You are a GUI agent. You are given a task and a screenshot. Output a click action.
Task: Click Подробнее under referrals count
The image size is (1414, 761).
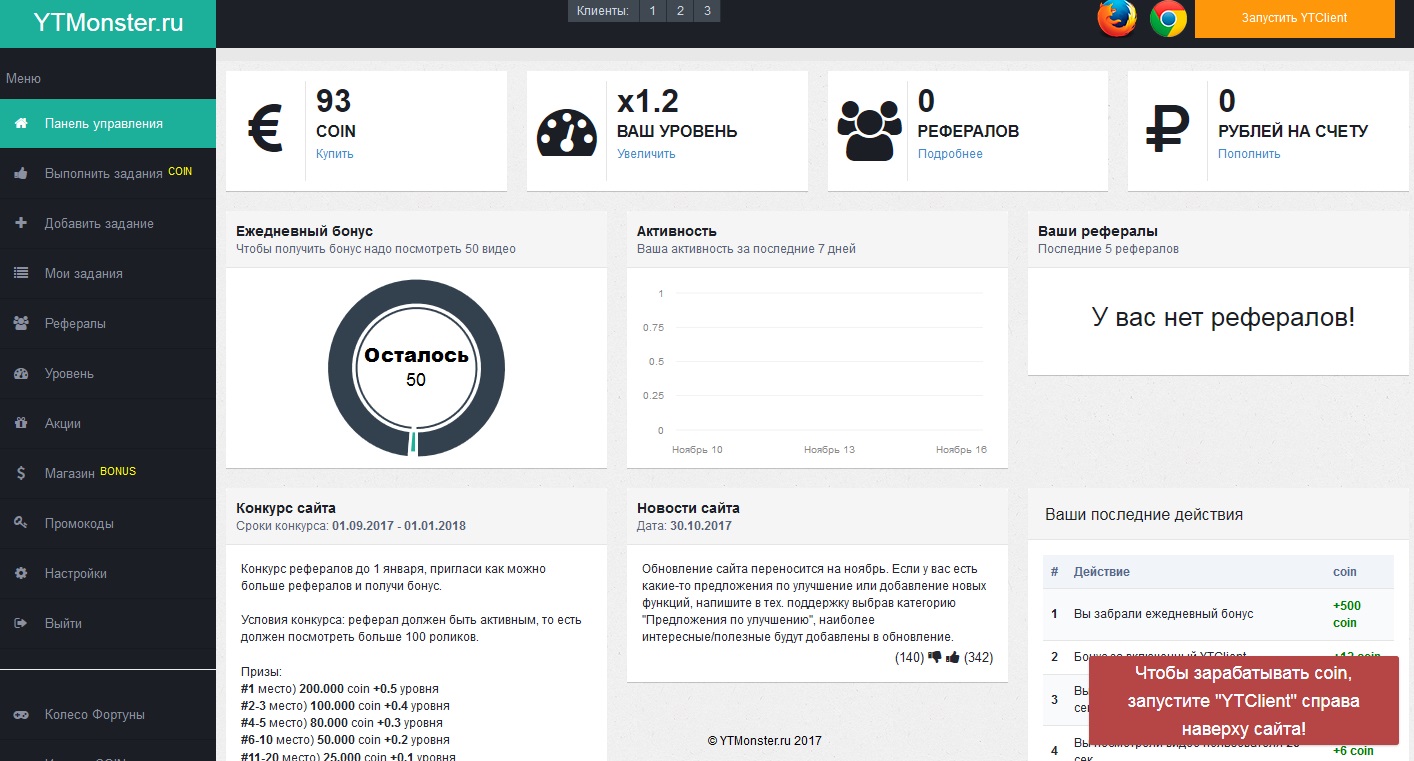coord(950,154)
